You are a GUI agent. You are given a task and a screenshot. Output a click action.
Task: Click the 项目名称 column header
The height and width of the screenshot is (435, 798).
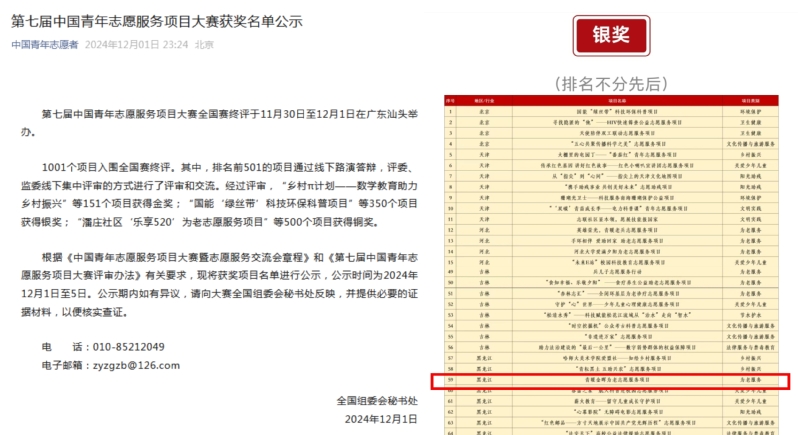pyautogui.click(x=617, y=101)
